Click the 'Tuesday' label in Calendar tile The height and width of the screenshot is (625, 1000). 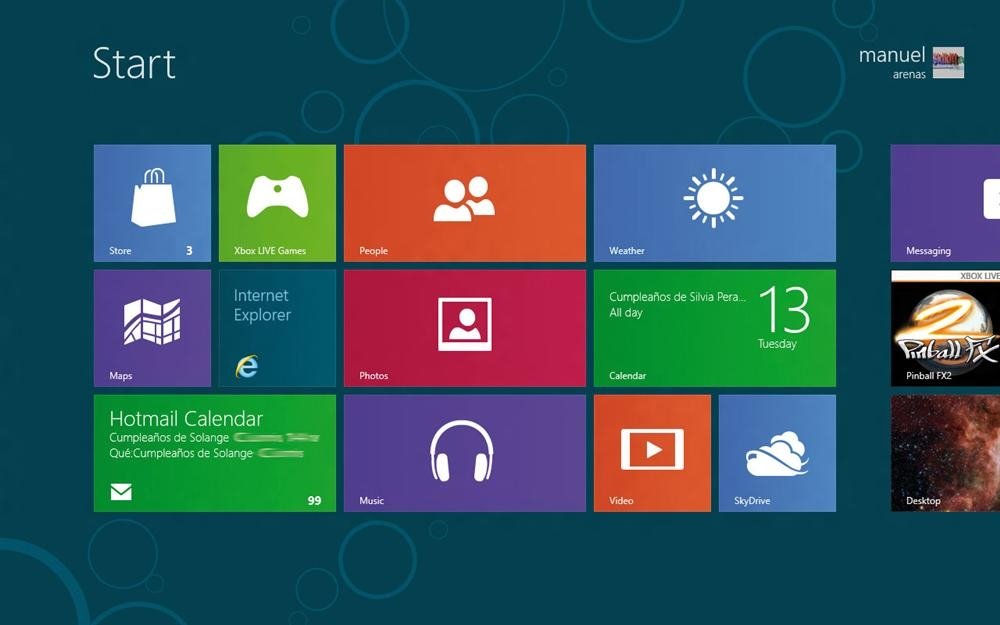[777, 344]
